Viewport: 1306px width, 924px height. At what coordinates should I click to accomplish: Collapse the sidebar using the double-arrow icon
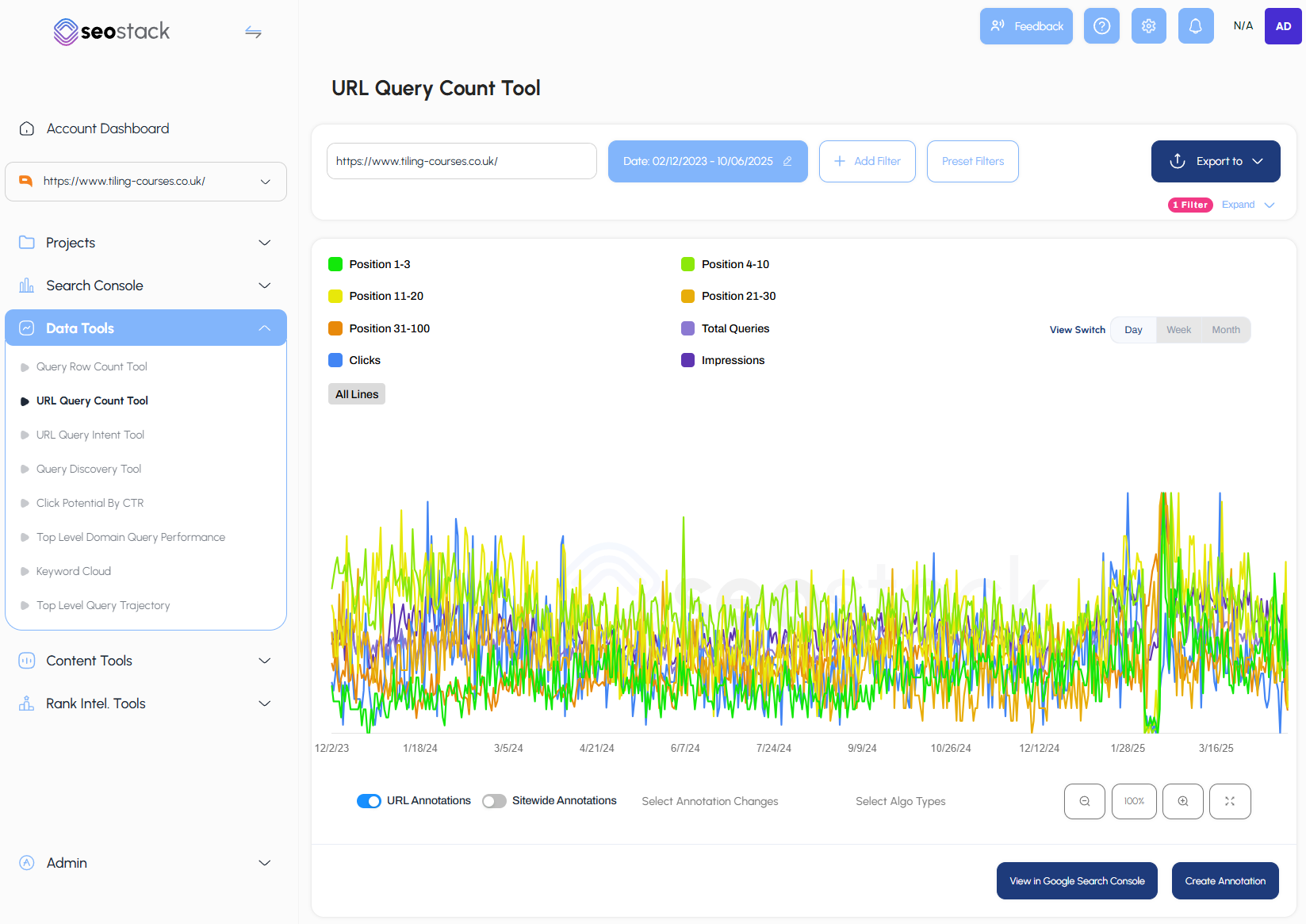coord(253,32)
